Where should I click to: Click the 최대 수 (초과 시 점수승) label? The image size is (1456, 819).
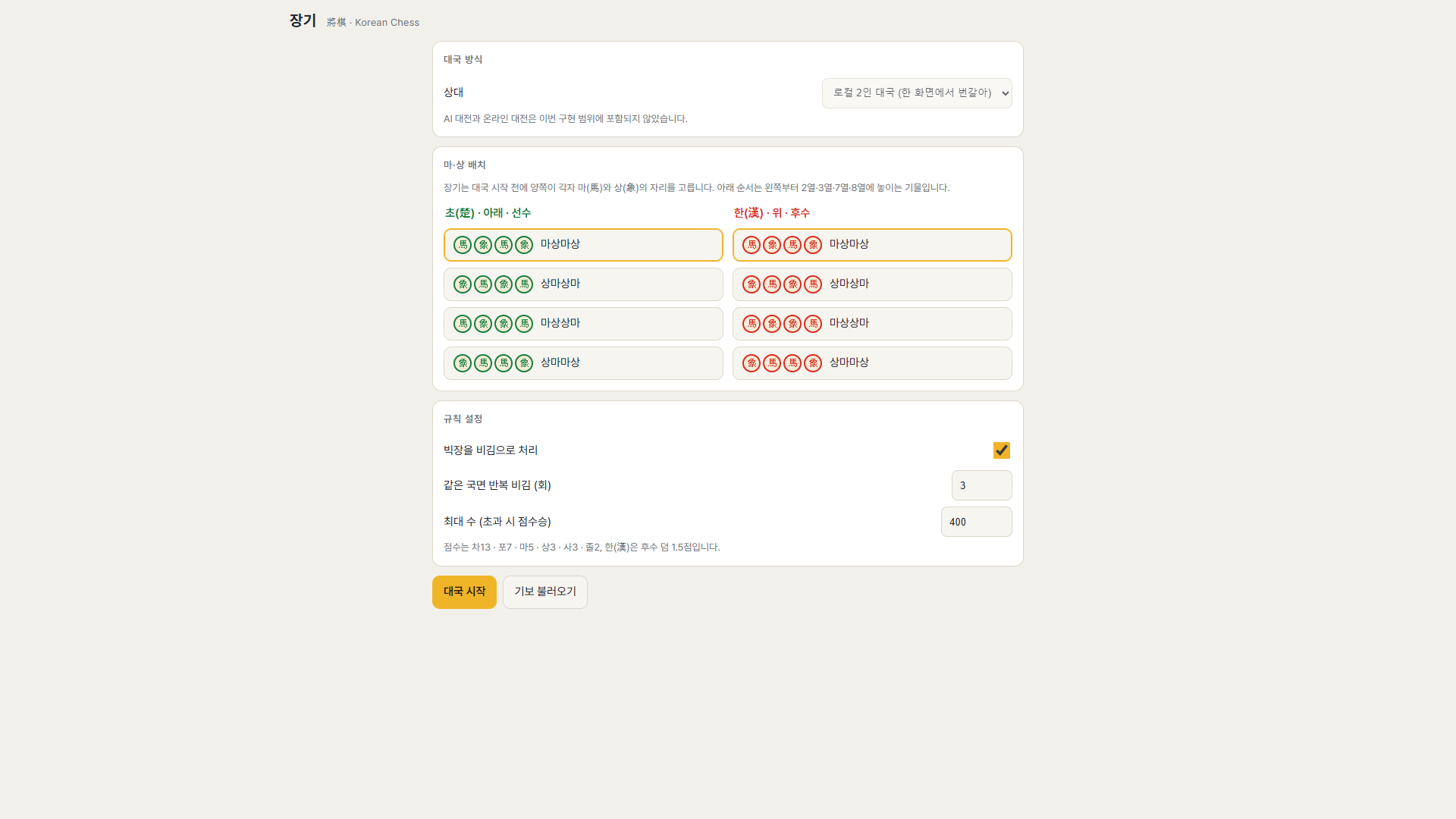point(497,522)
